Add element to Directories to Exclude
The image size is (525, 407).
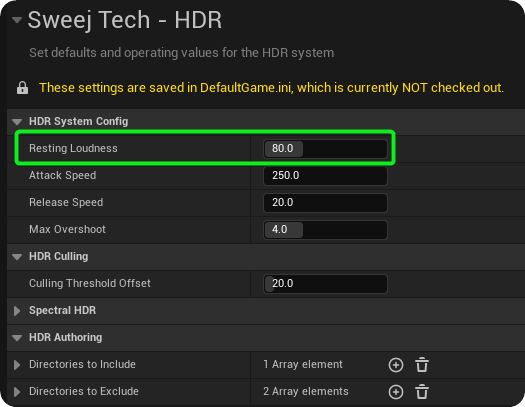coord(396,392)
